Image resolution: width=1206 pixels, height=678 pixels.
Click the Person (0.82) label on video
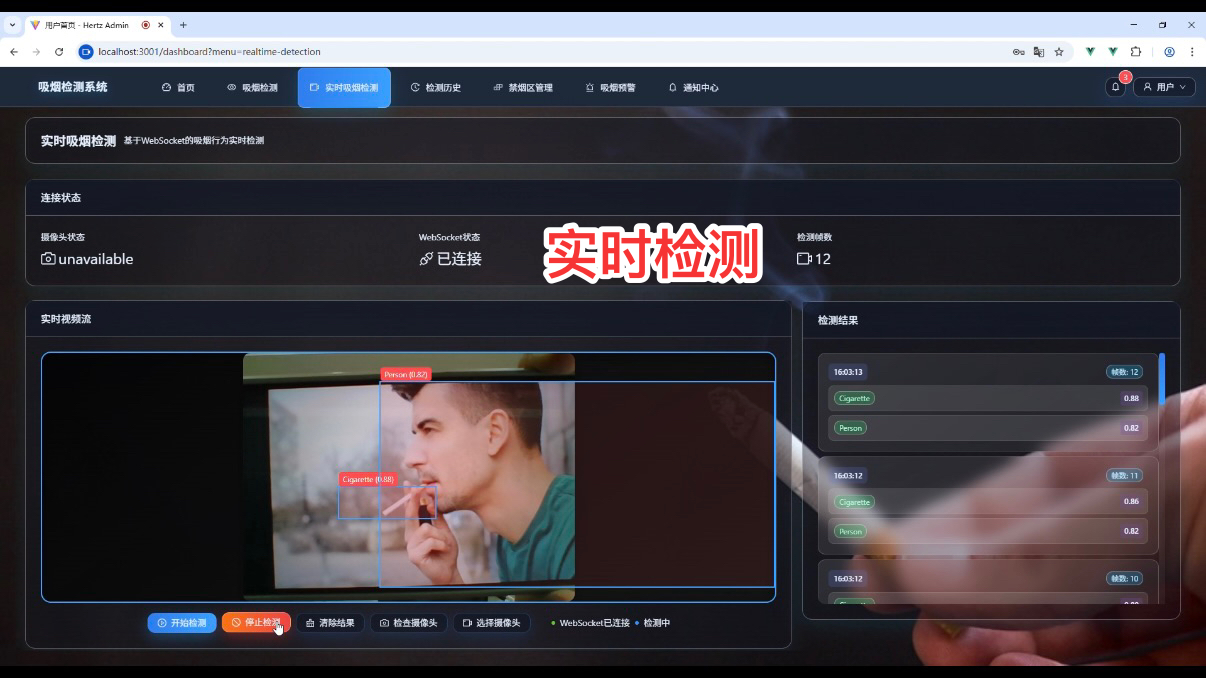click(x=406, y=375)
